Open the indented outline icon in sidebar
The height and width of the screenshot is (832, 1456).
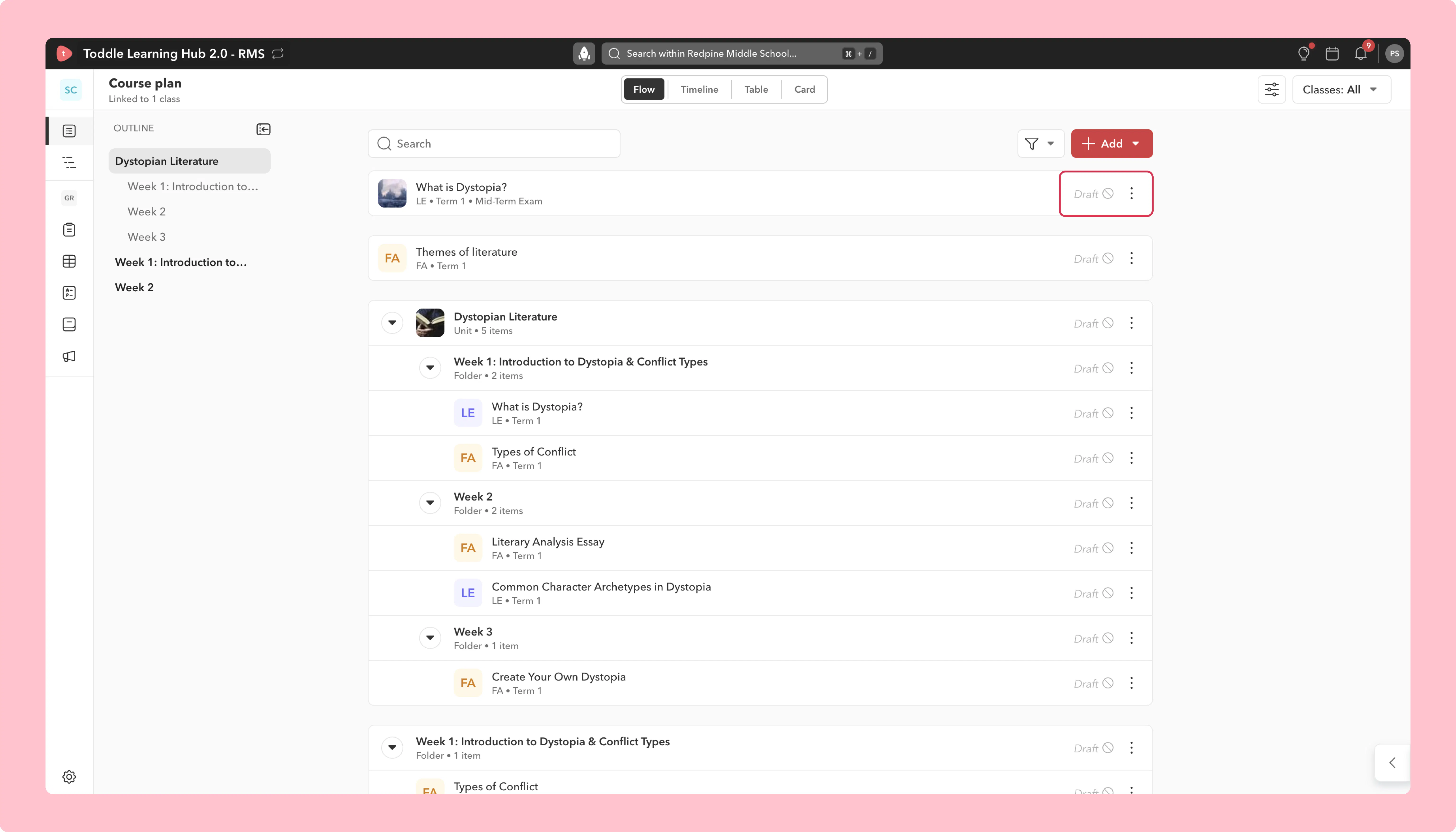69,162
